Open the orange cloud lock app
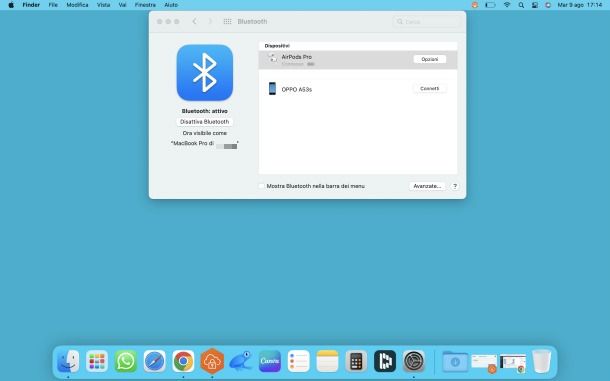Image resolution: width=610 pixels, height=381 pixels. point(212,361)
